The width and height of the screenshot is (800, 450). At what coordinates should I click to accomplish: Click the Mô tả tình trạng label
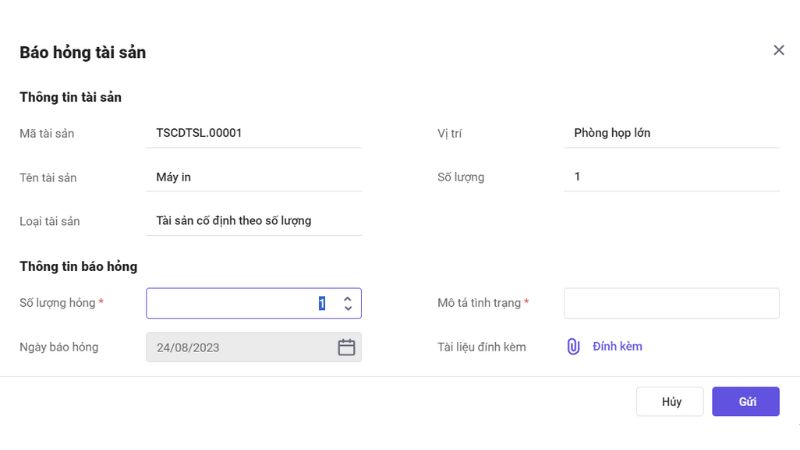482,303
